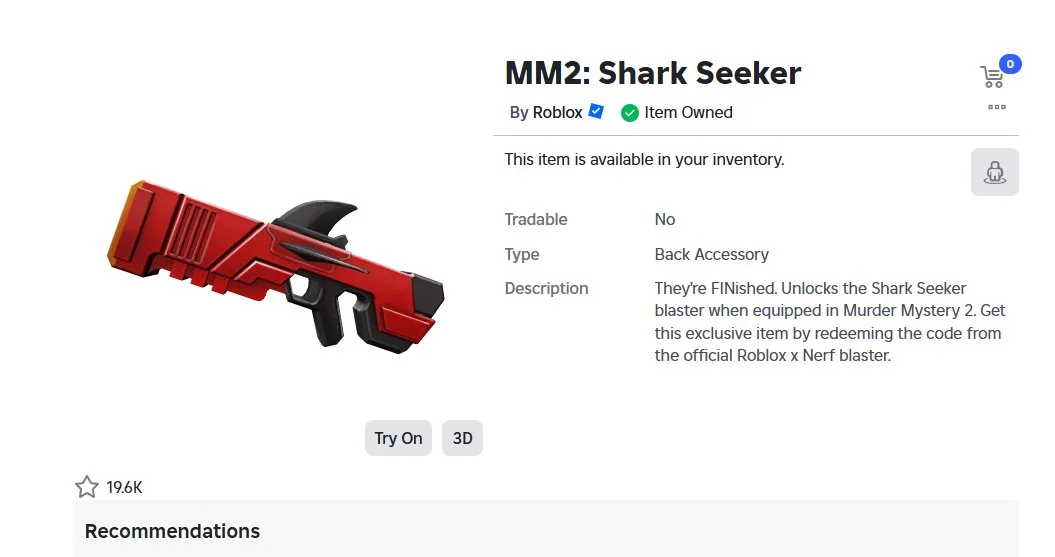Click the Tradable field label

pos(535,219)
